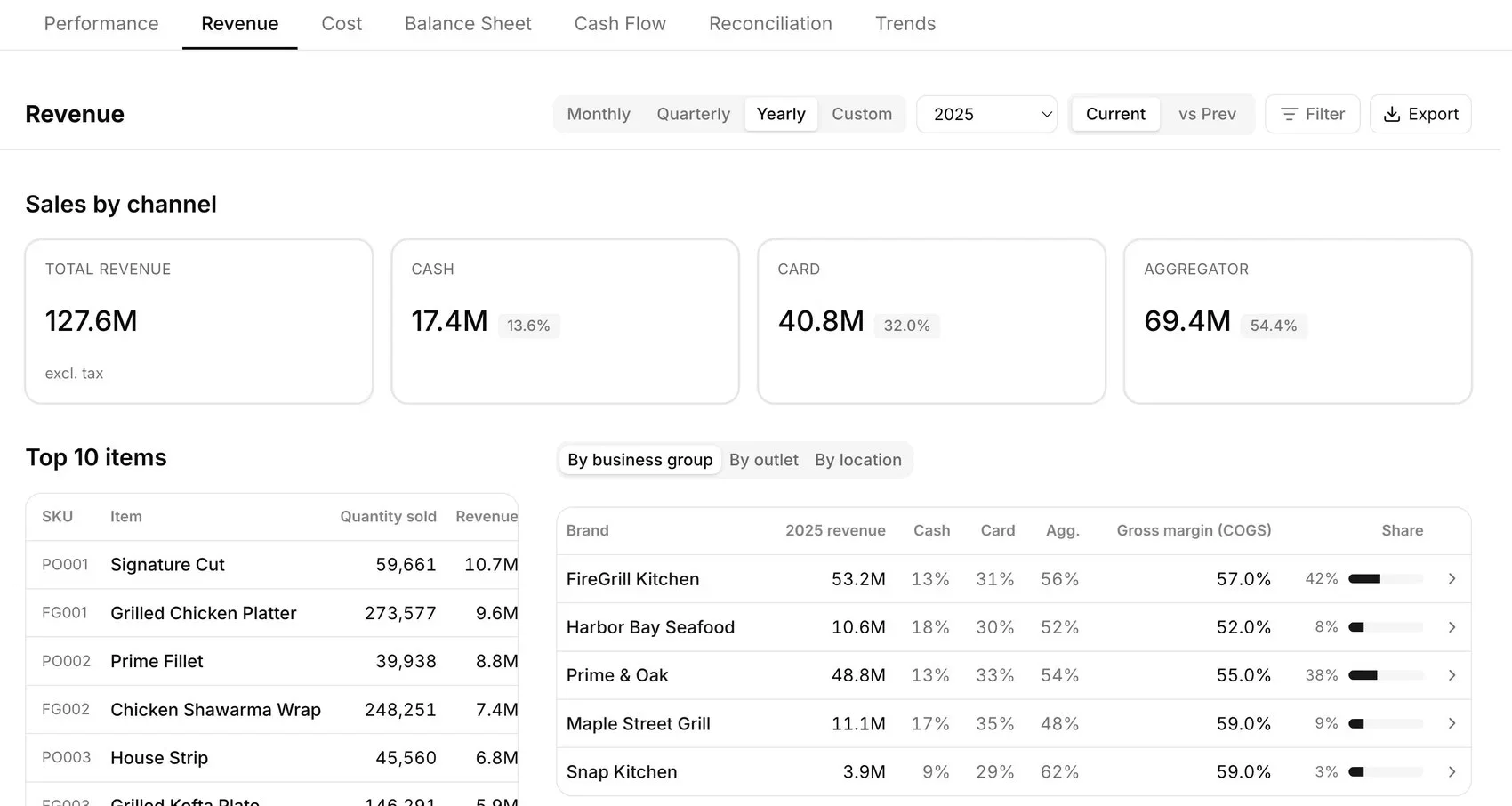1512x806 pixels.
Task: Click the Harbor Bay Seafood brand name
Action: click(650, 627)
